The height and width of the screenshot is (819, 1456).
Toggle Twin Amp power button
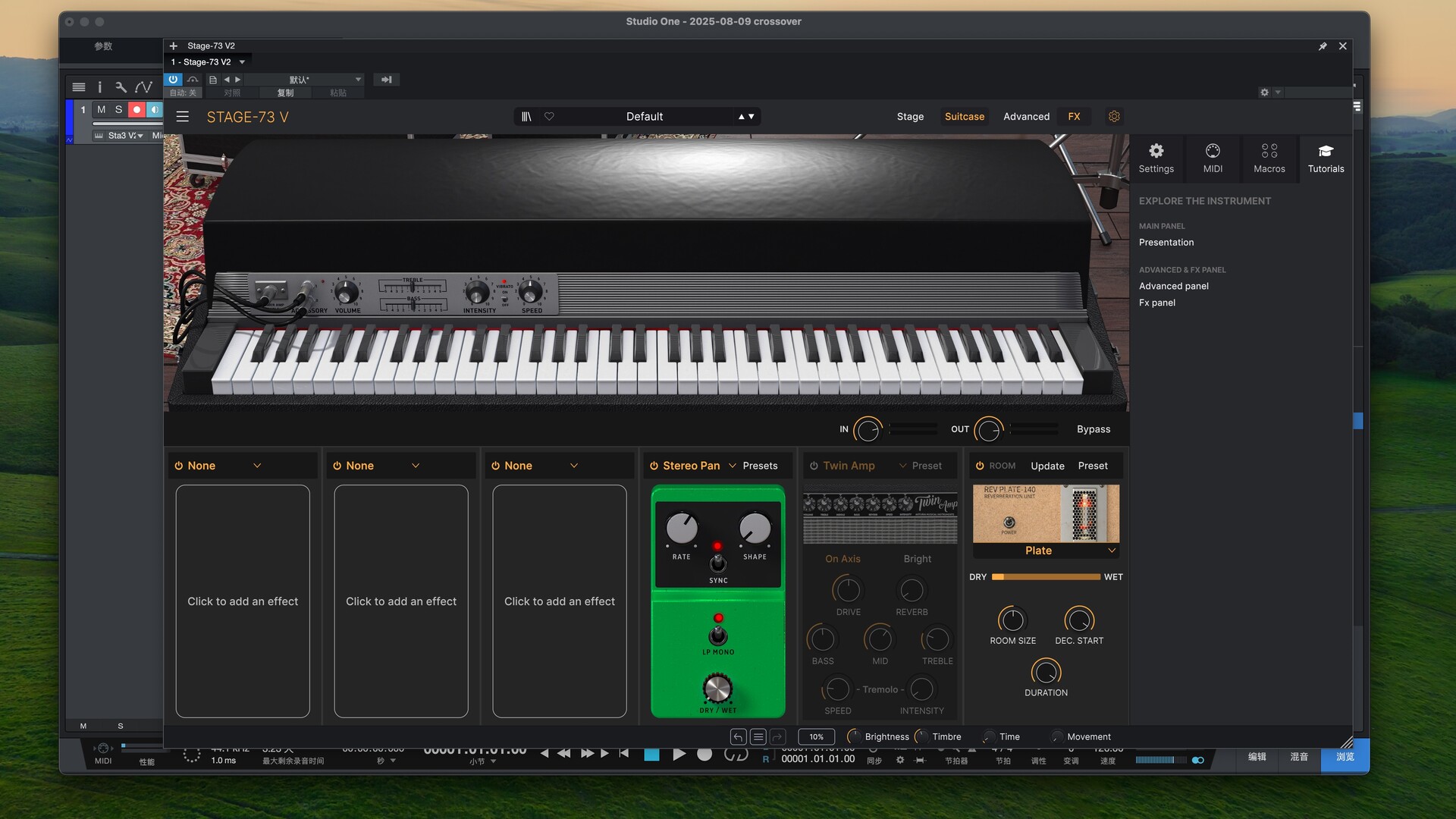814,466
